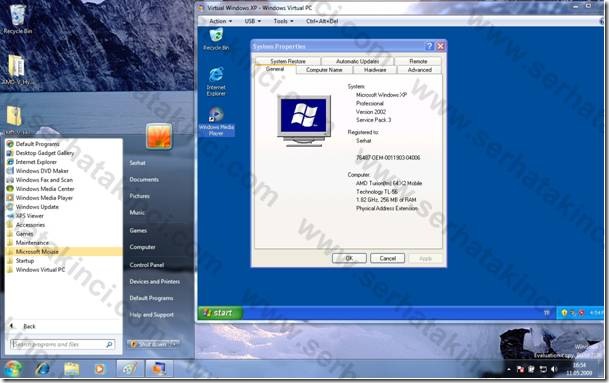Click the System Properties help button
This screenshot has width=609, height=383.
[429, 46]
